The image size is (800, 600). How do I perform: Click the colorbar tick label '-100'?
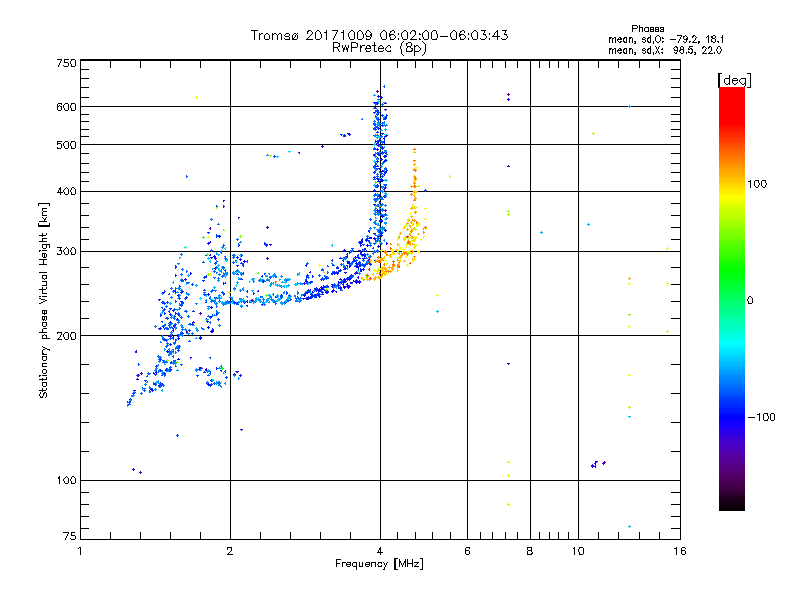click(x=761, y=417)
